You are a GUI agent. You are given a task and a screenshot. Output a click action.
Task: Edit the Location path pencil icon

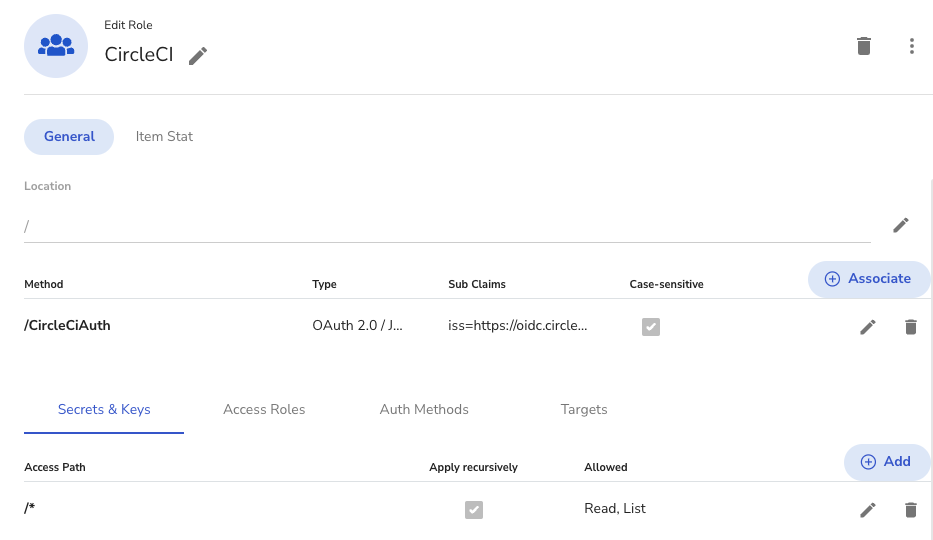click(x=901, y=225)
